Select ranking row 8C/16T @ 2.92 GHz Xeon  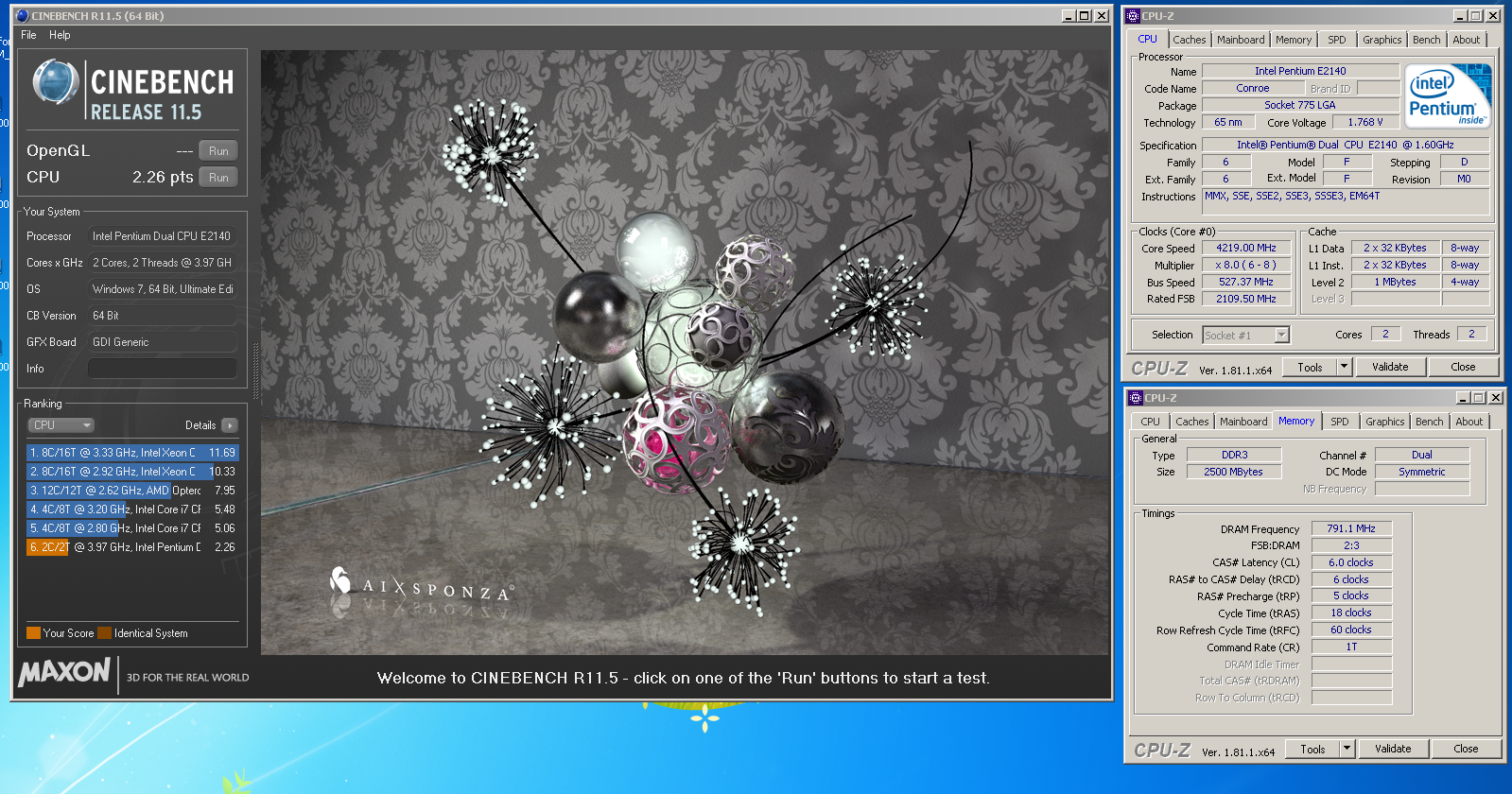point(132,472)
